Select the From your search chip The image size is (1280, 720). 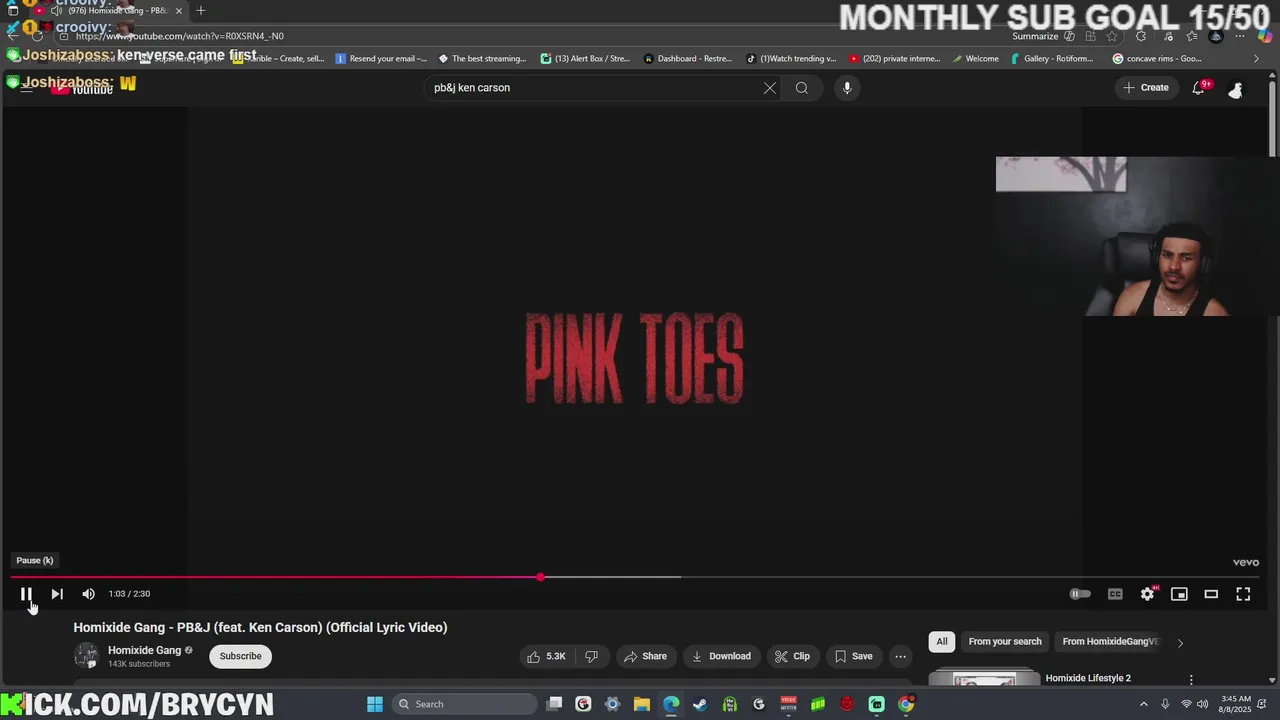1005,642
